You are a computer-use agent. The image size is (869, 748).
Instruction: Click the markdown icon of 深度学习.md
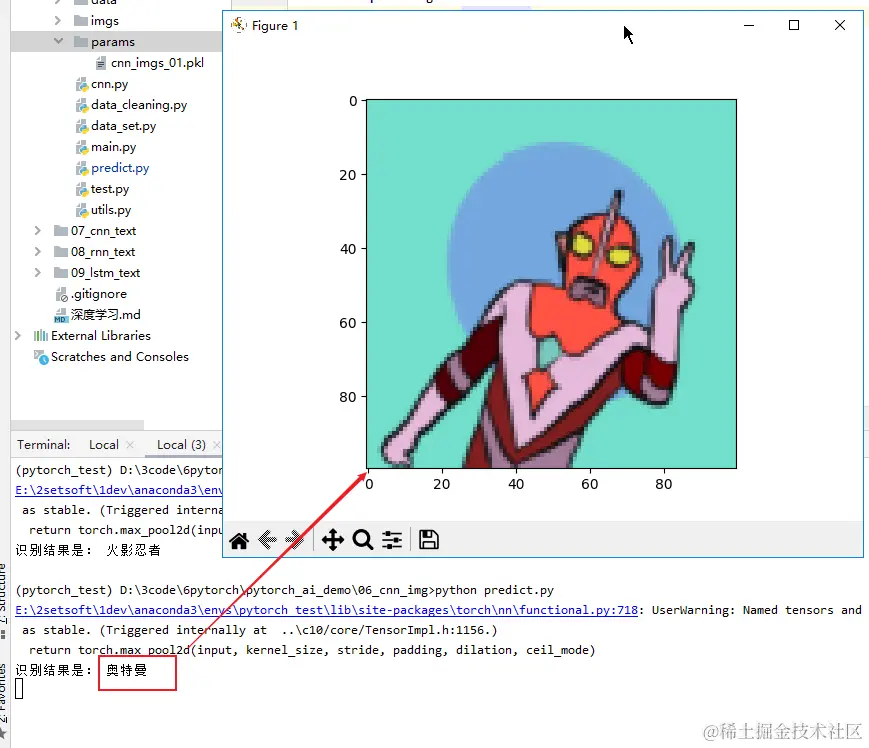pos(61,315)
